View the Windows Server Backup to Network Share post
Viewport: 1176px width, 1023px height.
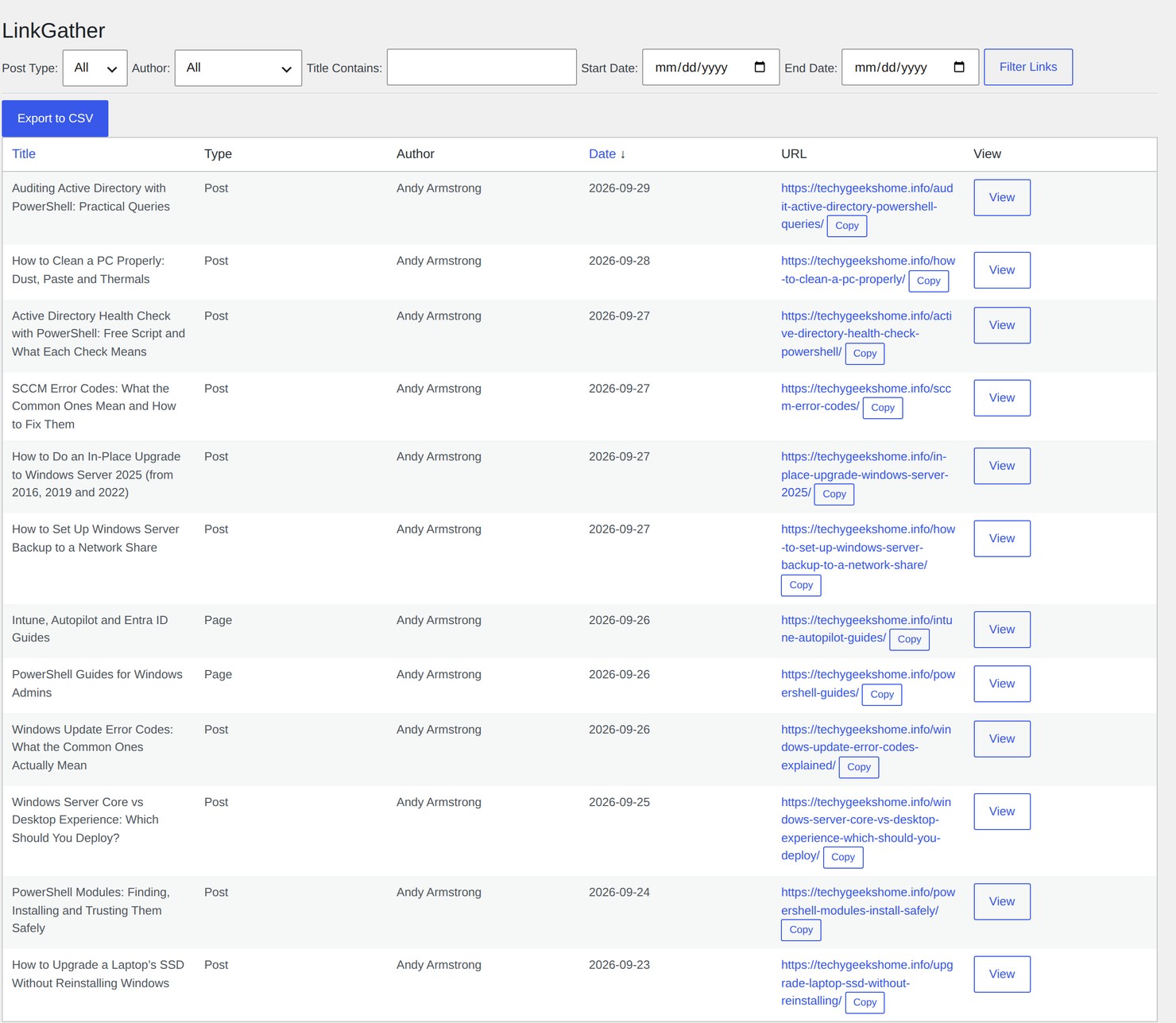[1002, 538]
